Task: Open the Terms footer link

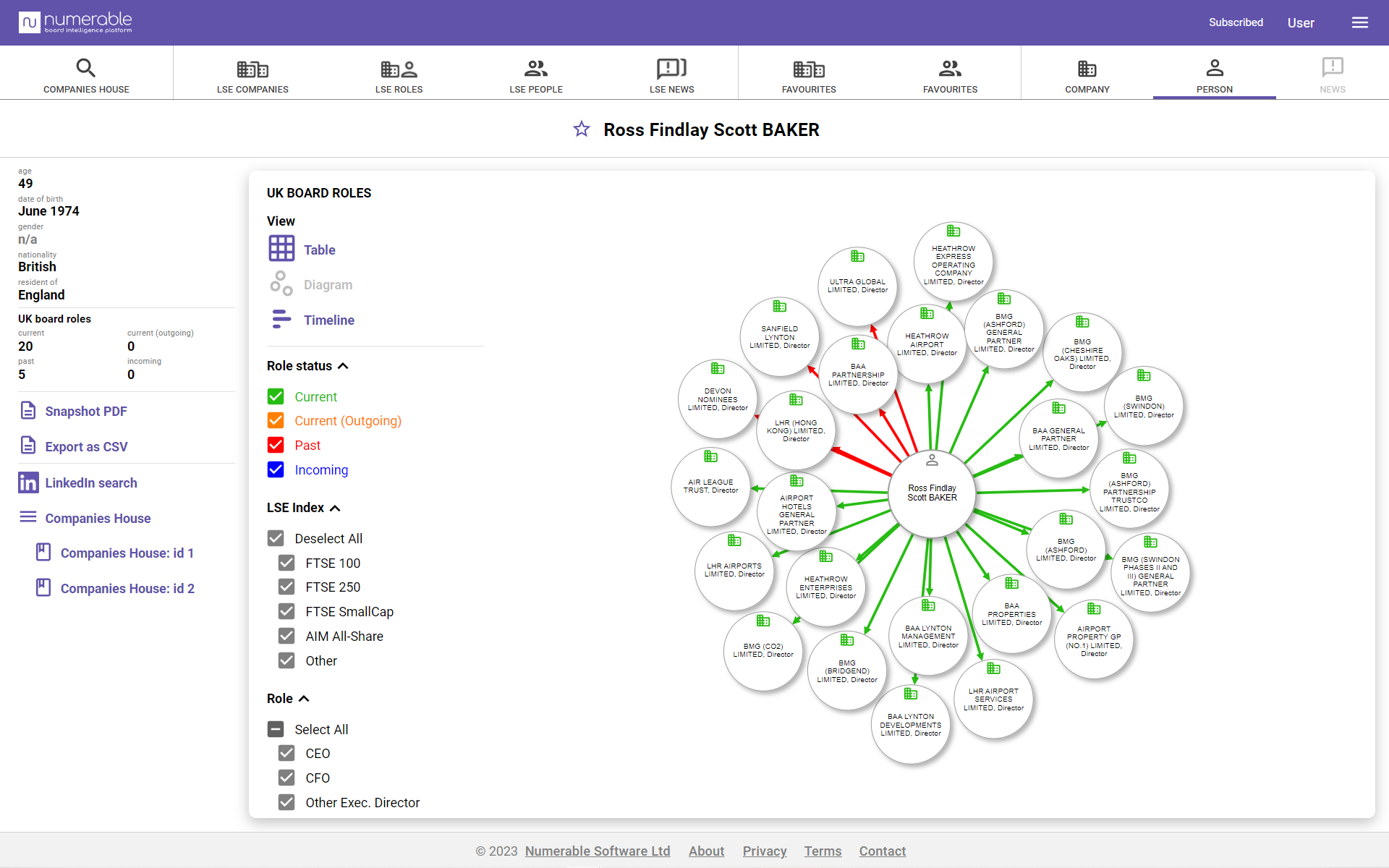Action: tap(823, 851)
